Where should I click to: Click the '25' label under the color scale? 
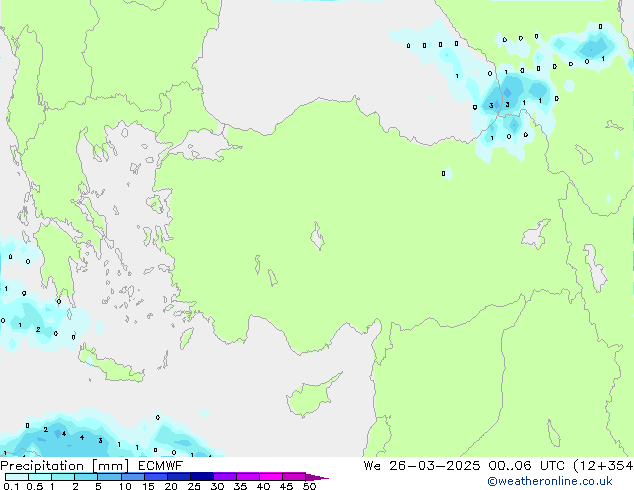194,486
